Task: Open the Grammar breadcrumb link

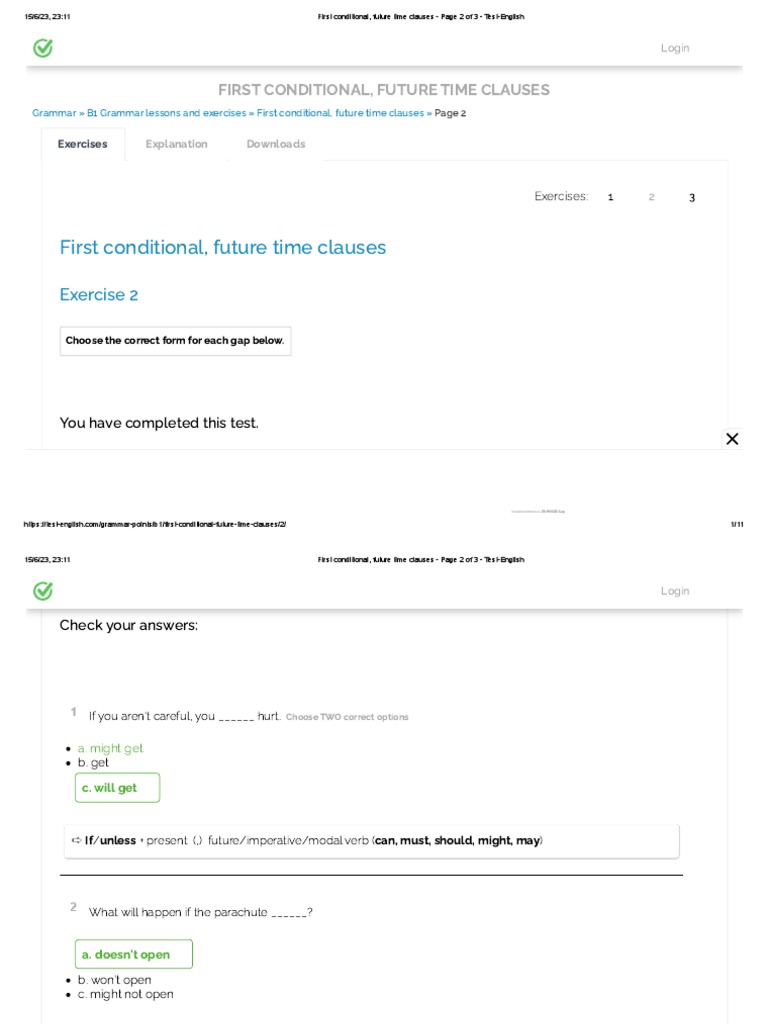Action: [x=54, y=113]
